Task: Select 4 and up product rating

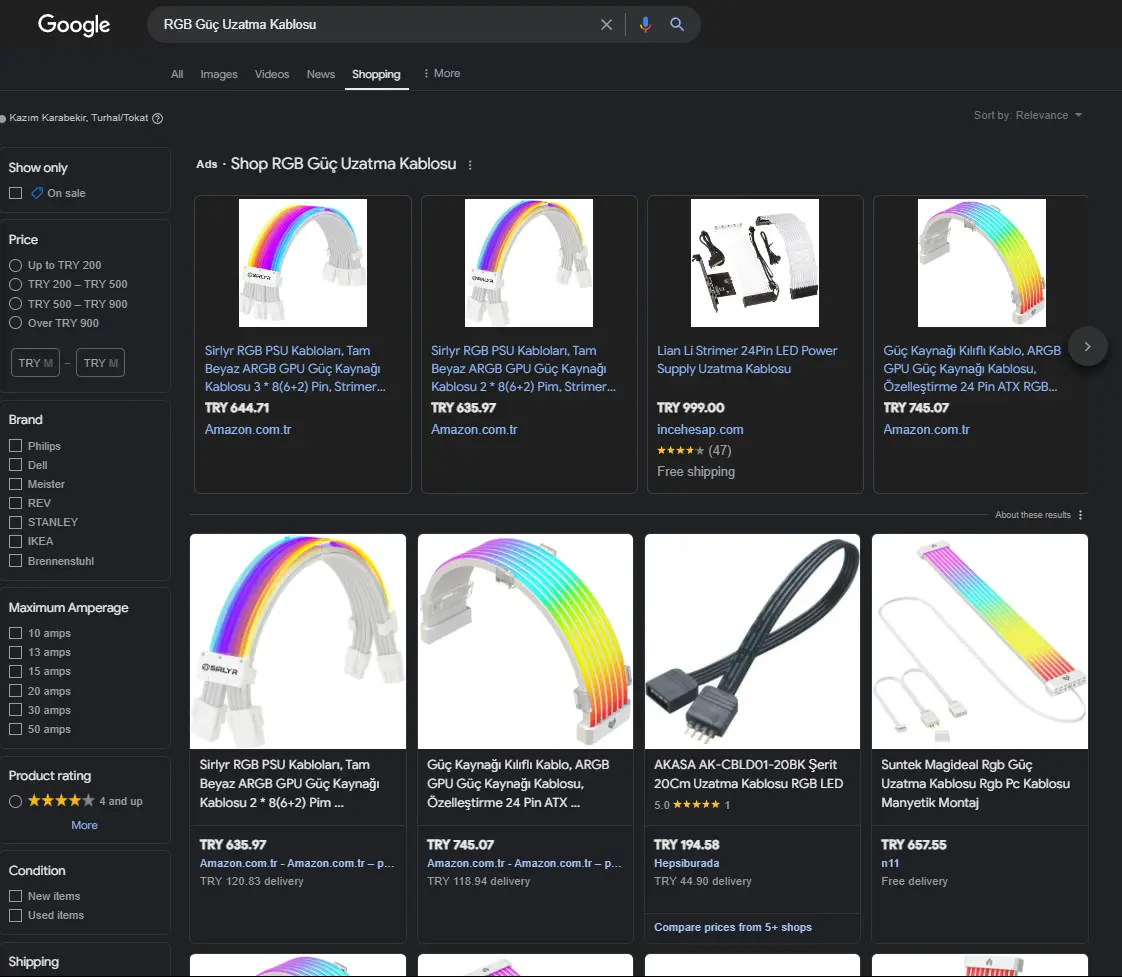Action: coord(15,801)
